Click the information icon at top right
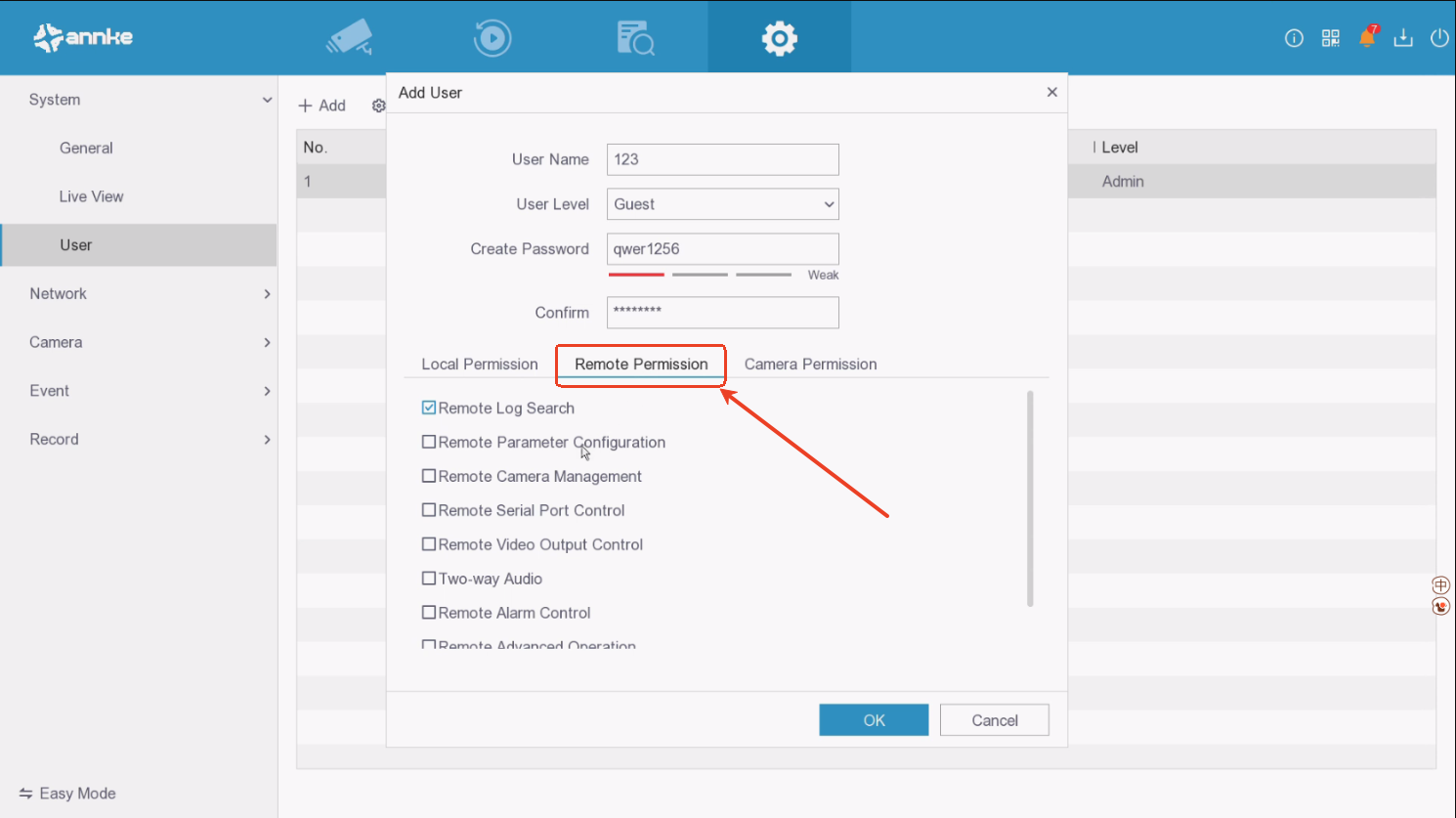Viewport: 1456px width, 818px height. (1294, 38)
